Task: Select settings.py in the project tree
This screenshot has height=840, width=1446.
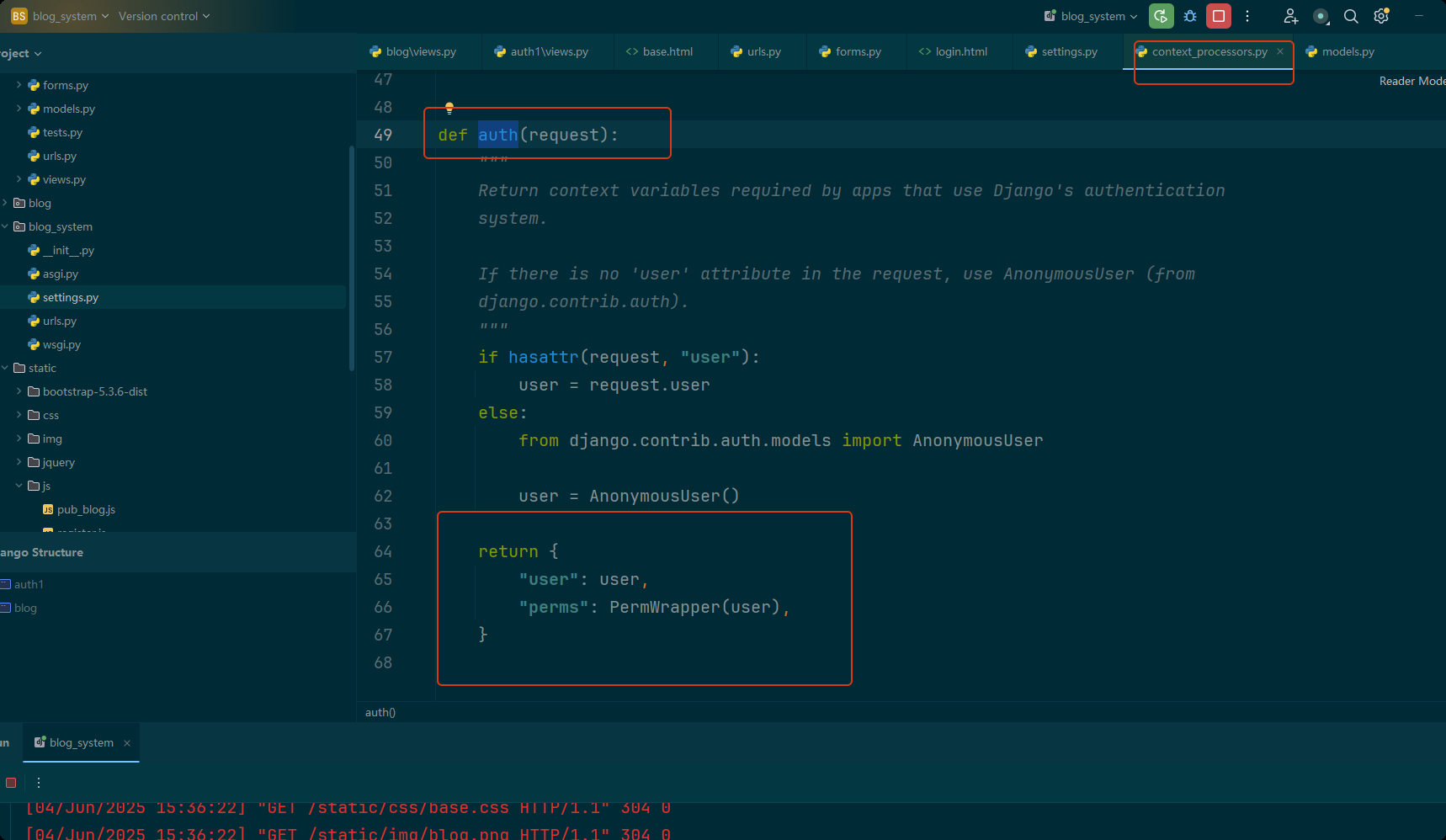Action: 71,297
